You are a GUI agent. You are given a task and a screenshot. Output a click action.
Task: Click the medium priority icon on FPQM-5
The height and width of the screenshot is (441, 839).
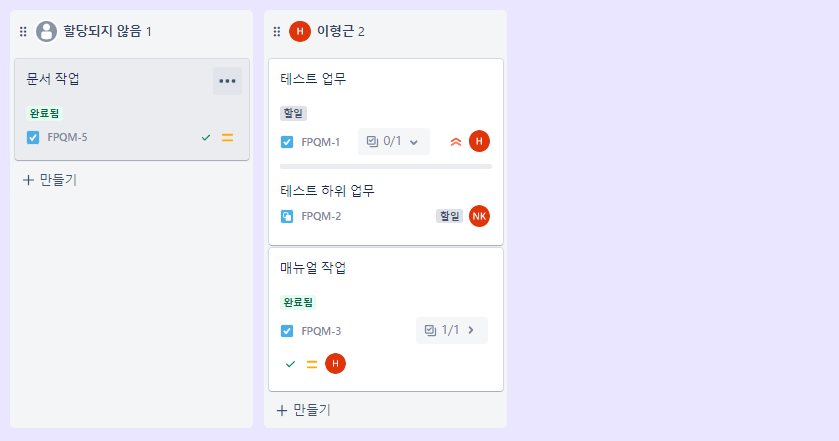pyautogui.click(x=227, y=138)
